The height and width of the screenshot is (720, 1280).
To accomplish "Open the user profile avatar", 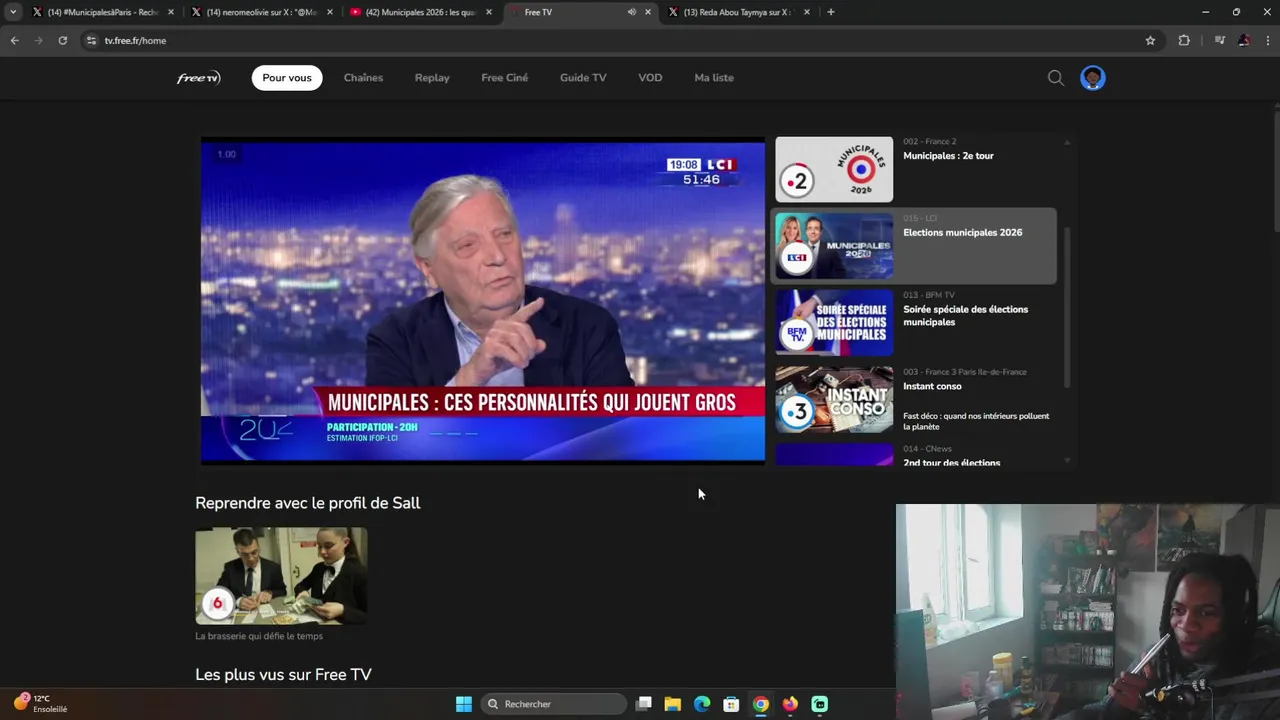I will pos(1093,78).
